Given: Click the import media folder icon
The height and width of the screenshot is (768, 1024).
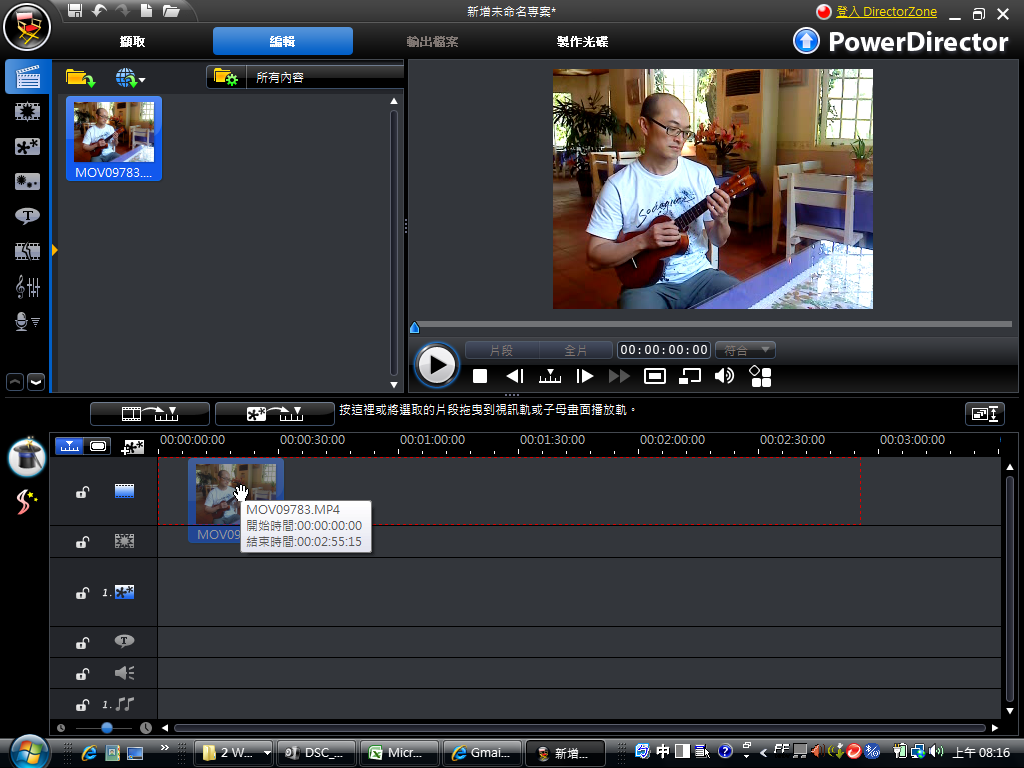Looking at the screenshot, I should (80, 77).
